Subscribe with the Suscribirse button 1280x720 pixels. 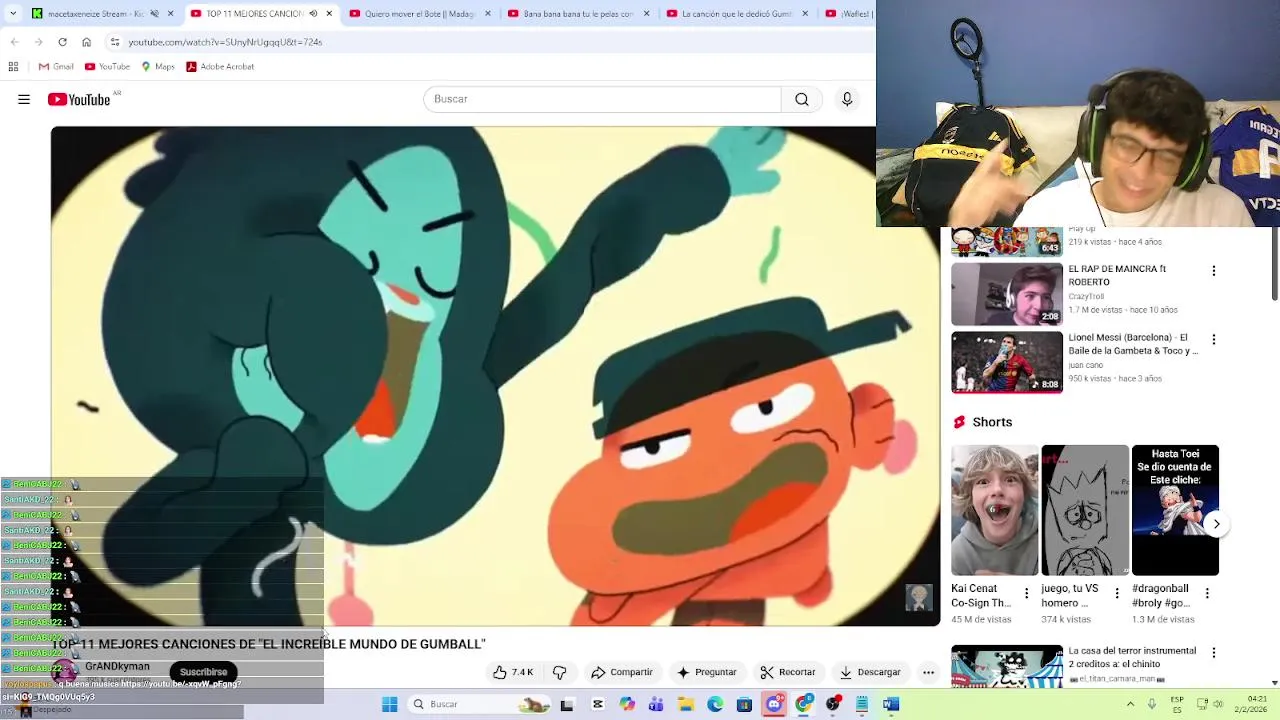click(203, 672)
